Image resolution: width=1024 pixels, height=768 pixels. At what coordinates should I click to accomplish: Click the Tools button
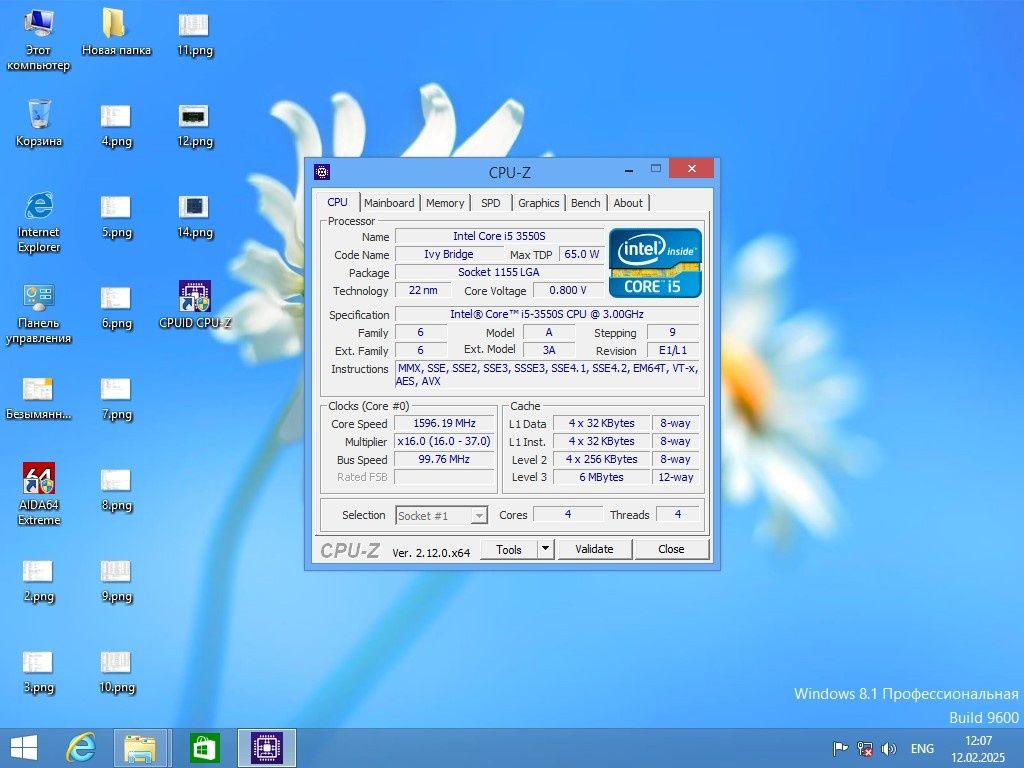tap(509, 549)
